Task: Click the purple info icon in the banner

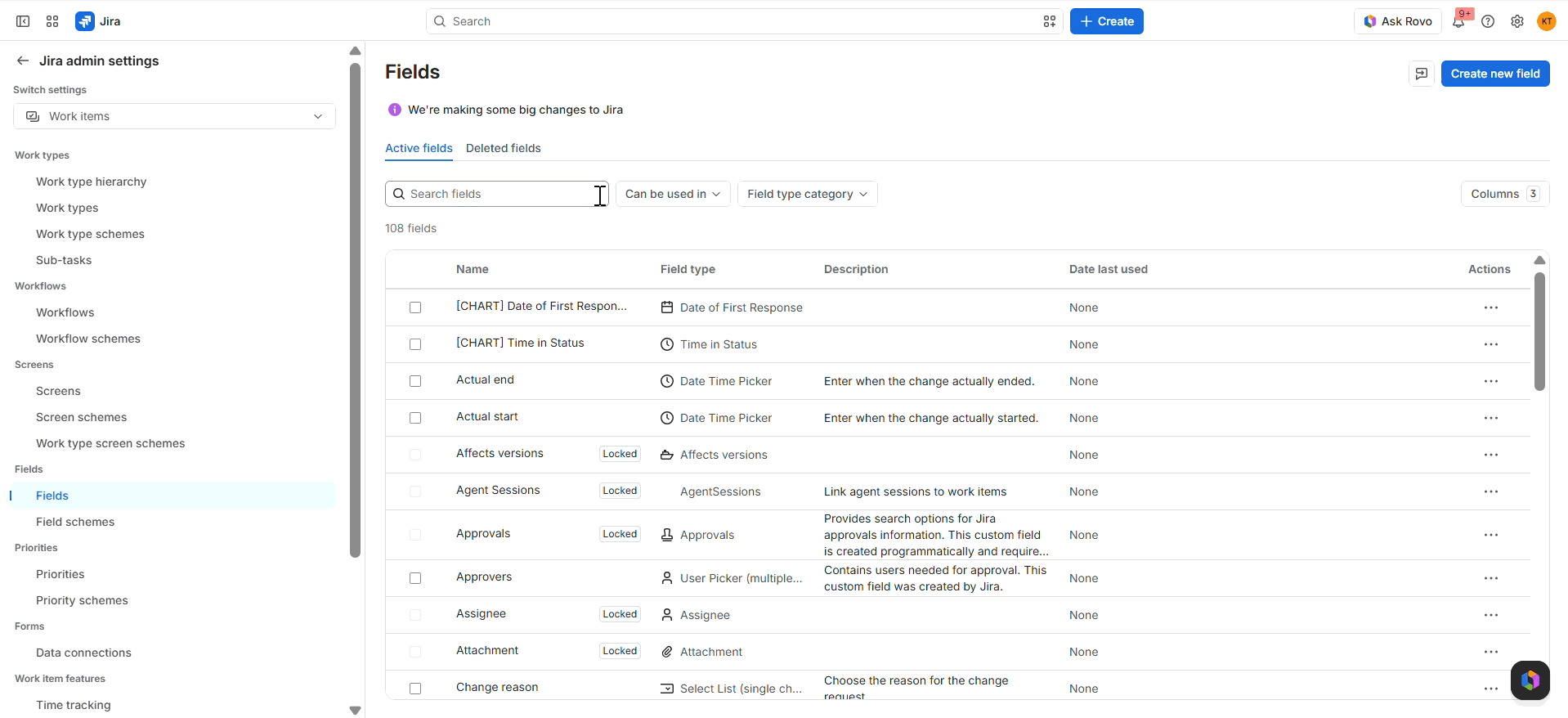Action: click(x=395, y=110)
